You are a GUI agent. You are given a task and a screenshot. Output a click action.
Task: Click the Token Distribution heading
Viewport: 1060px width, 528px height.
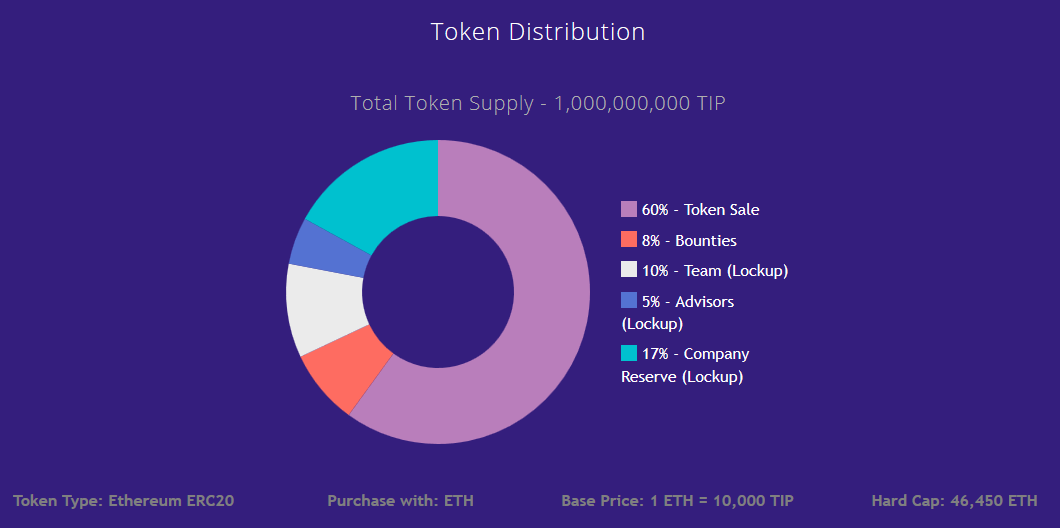538,32
